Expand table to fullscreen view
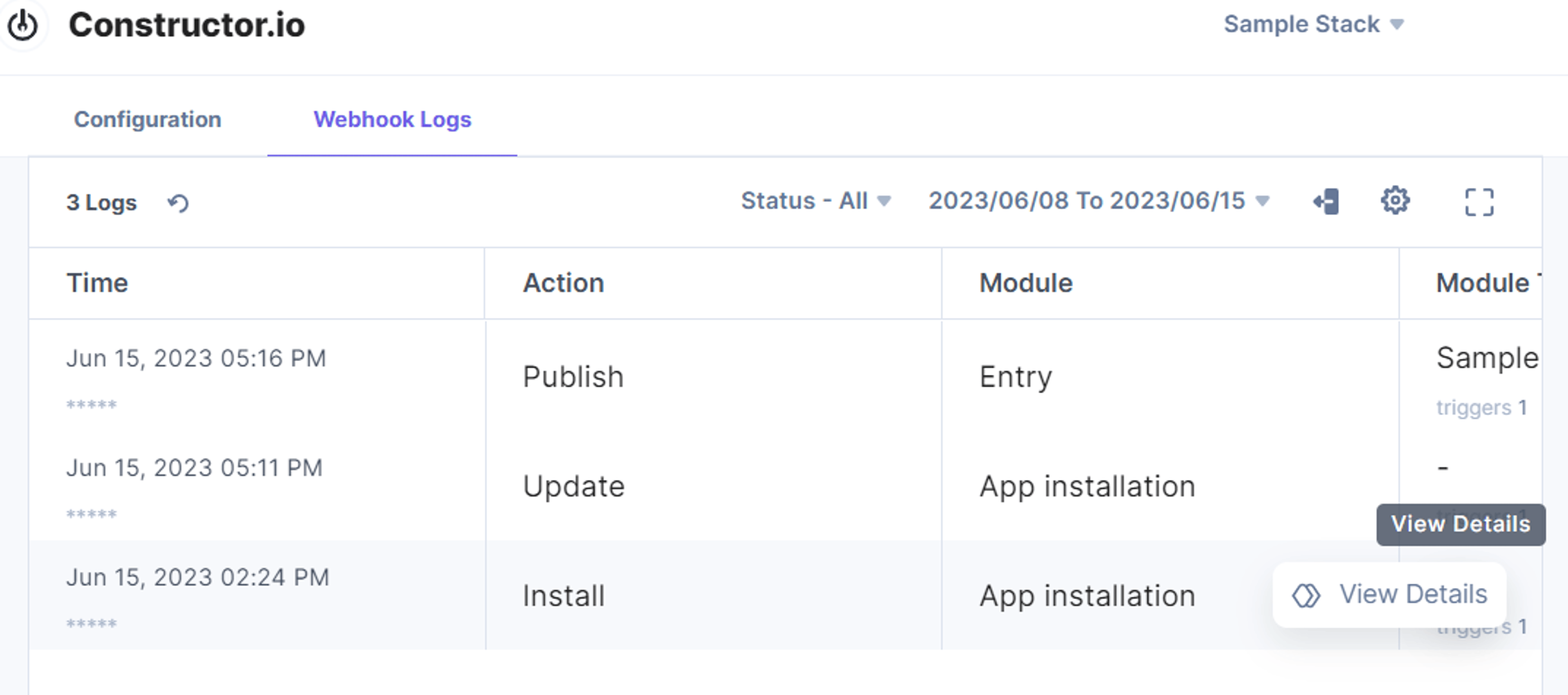This screenshot has width=1568, height=695. click(1479, 202)
